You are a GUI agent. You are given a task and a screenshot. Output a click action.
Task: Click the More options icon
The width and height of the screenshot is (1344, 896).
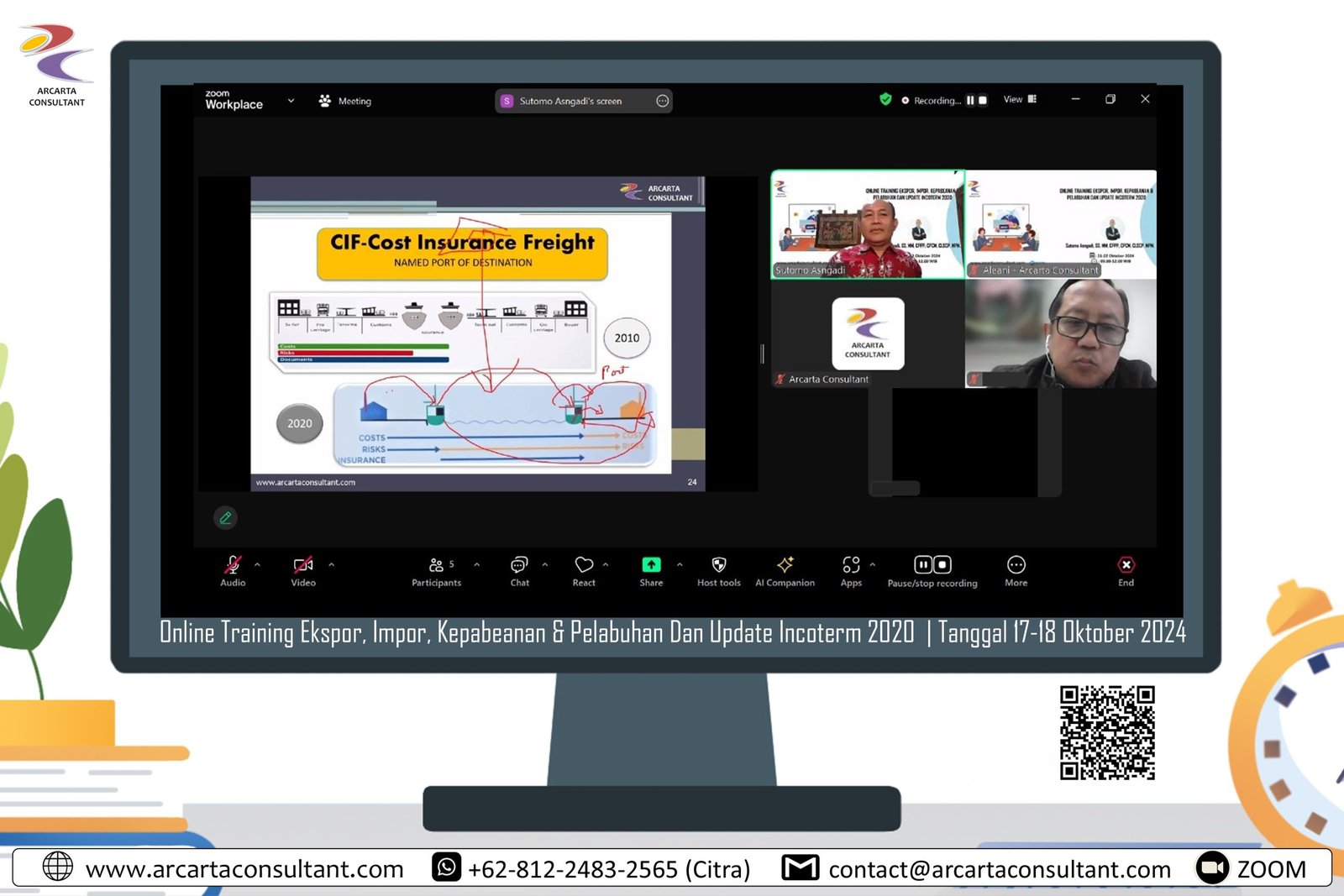[1016, 565]
